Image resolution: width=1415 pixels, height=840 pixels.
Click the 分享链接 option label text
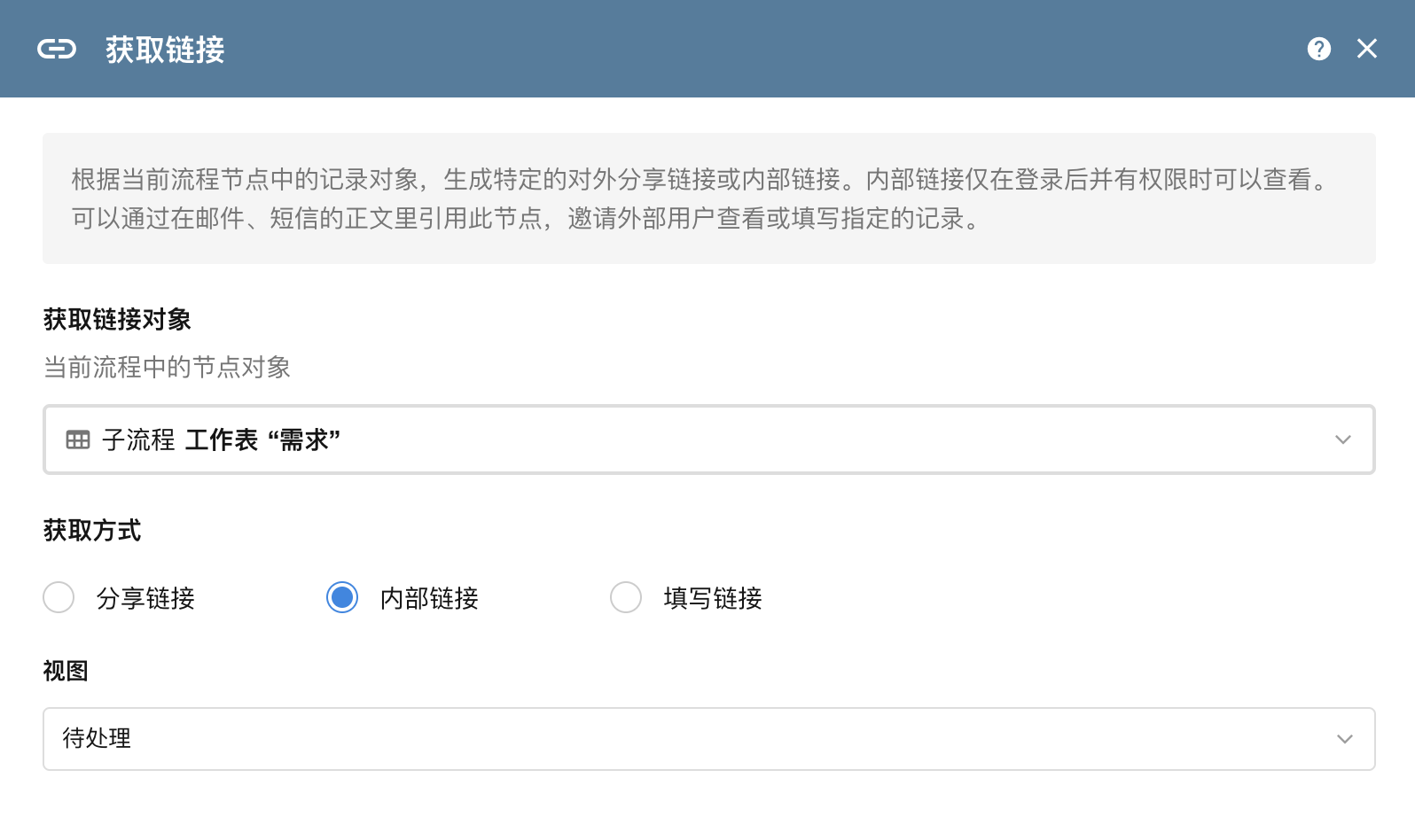[145, 599]
